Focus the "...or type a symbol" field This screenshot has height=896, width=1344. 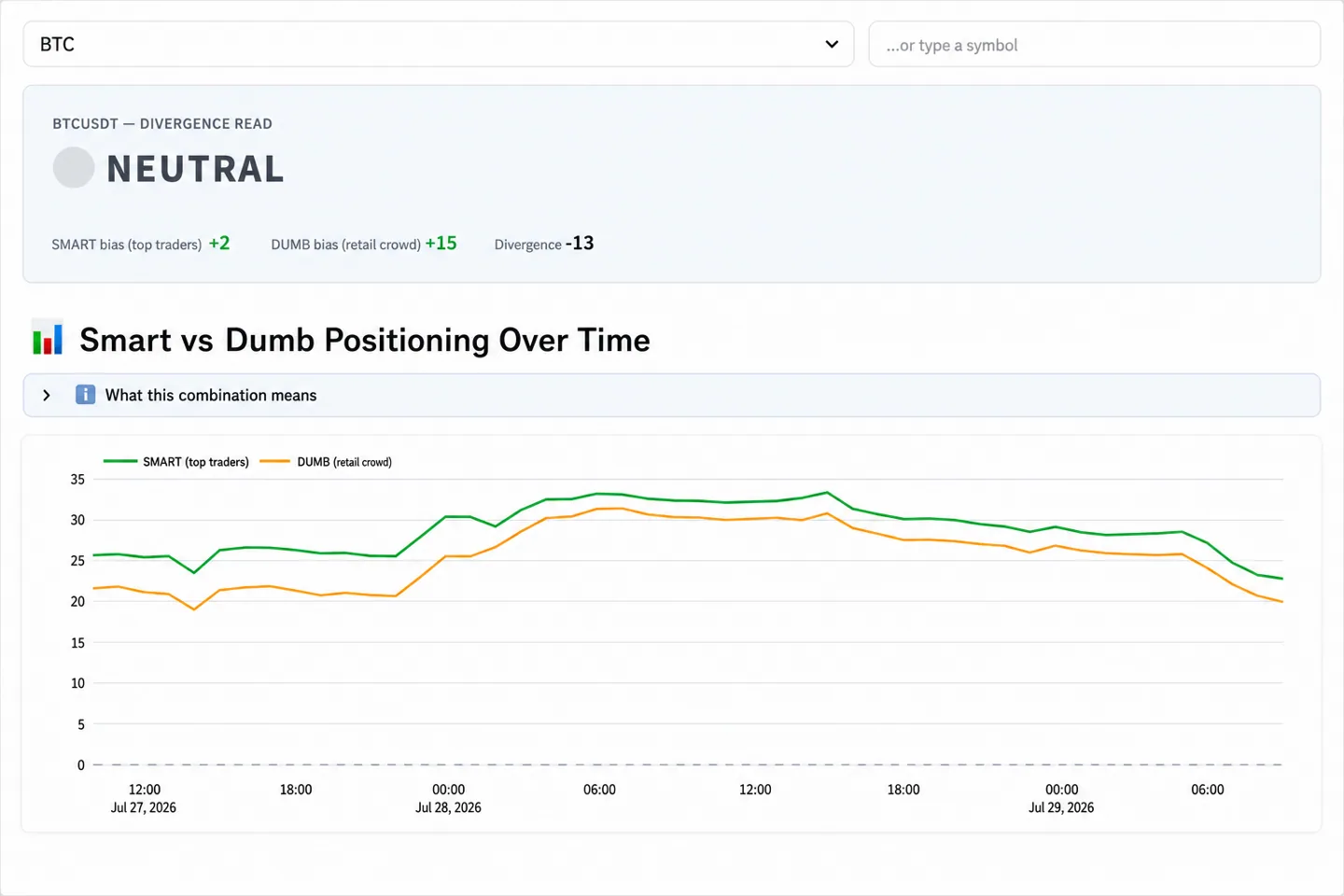pos(1094,44)
